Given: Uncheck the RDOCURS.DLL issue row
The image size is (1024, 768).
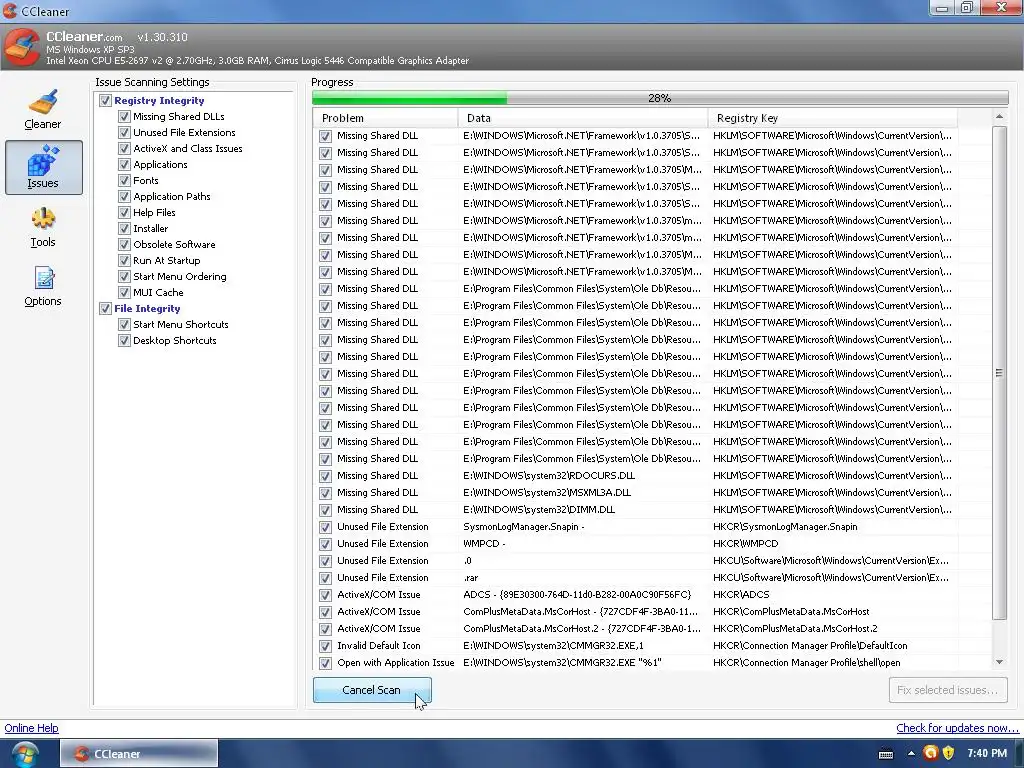Looking at the screenshot, I should [325, 476].
